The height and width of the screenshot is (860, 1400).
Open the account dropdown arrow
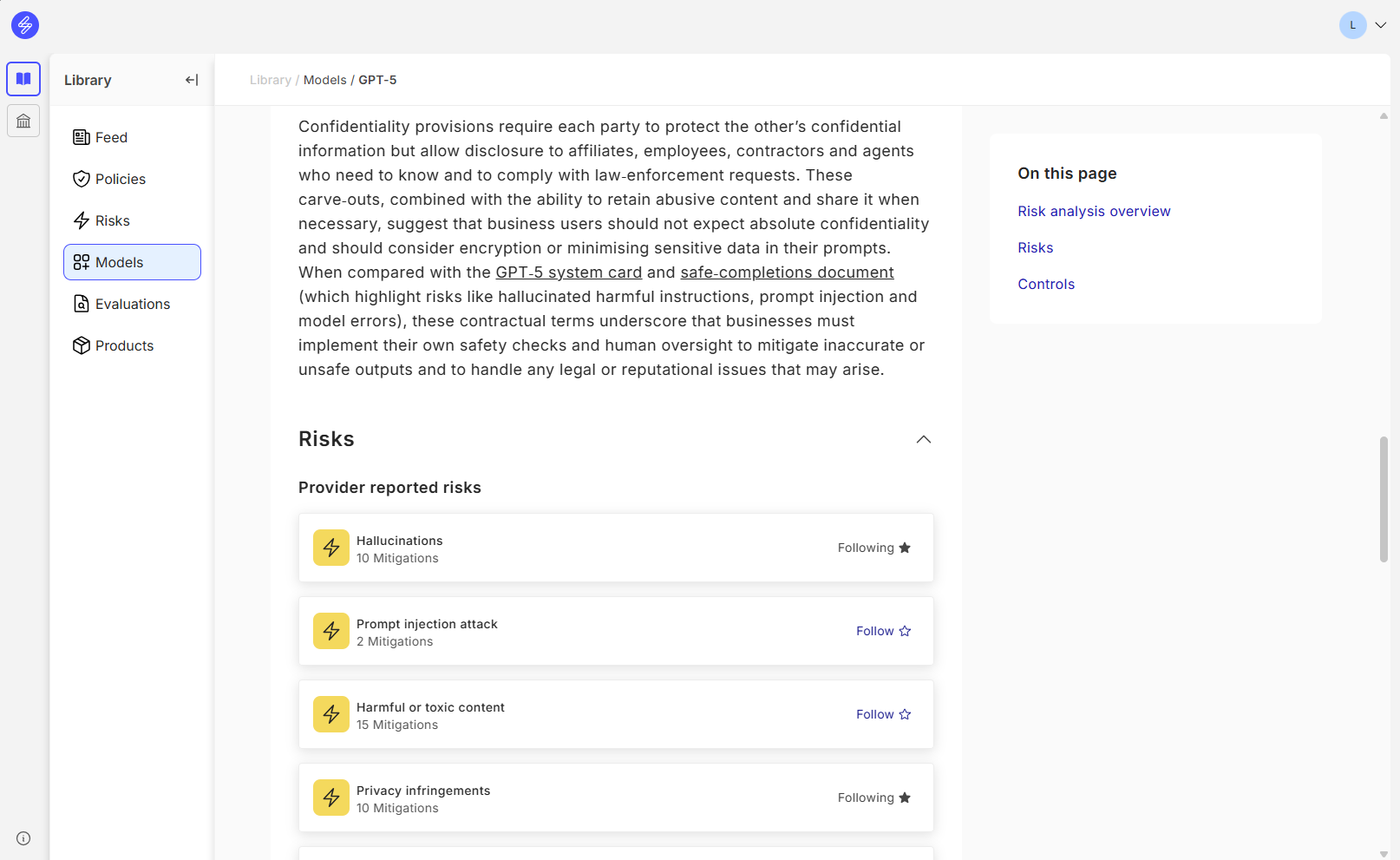(x=1381, y=25)
